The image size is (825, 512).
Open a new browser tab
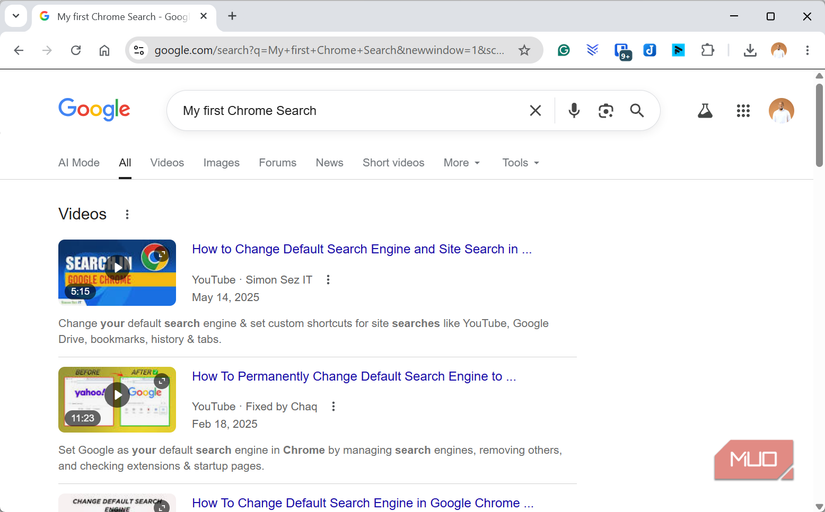click(232, 16)
